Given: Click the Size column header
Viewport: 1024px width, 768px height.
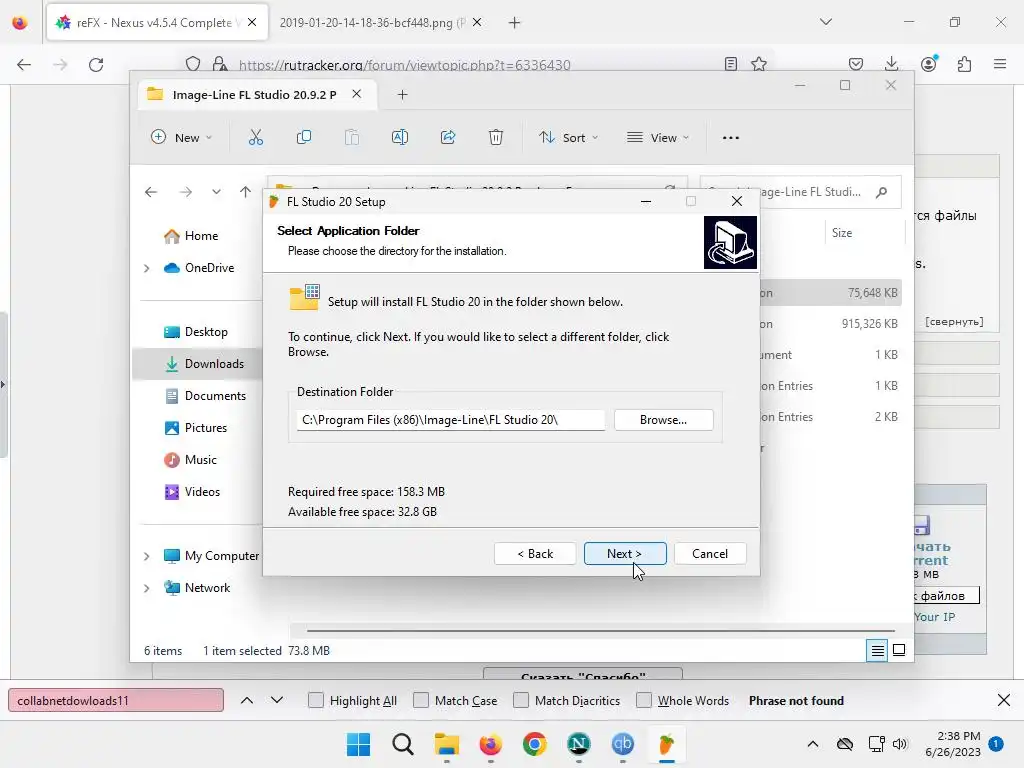Looking at the screenshot, I should [842, 232].
